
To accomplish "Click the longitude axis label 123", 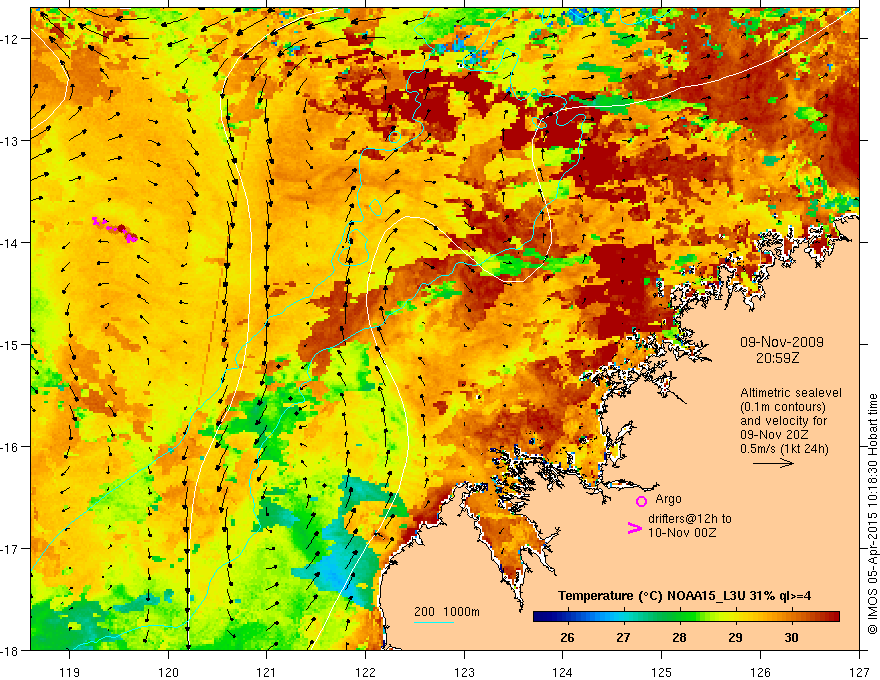I will (464, 672).
